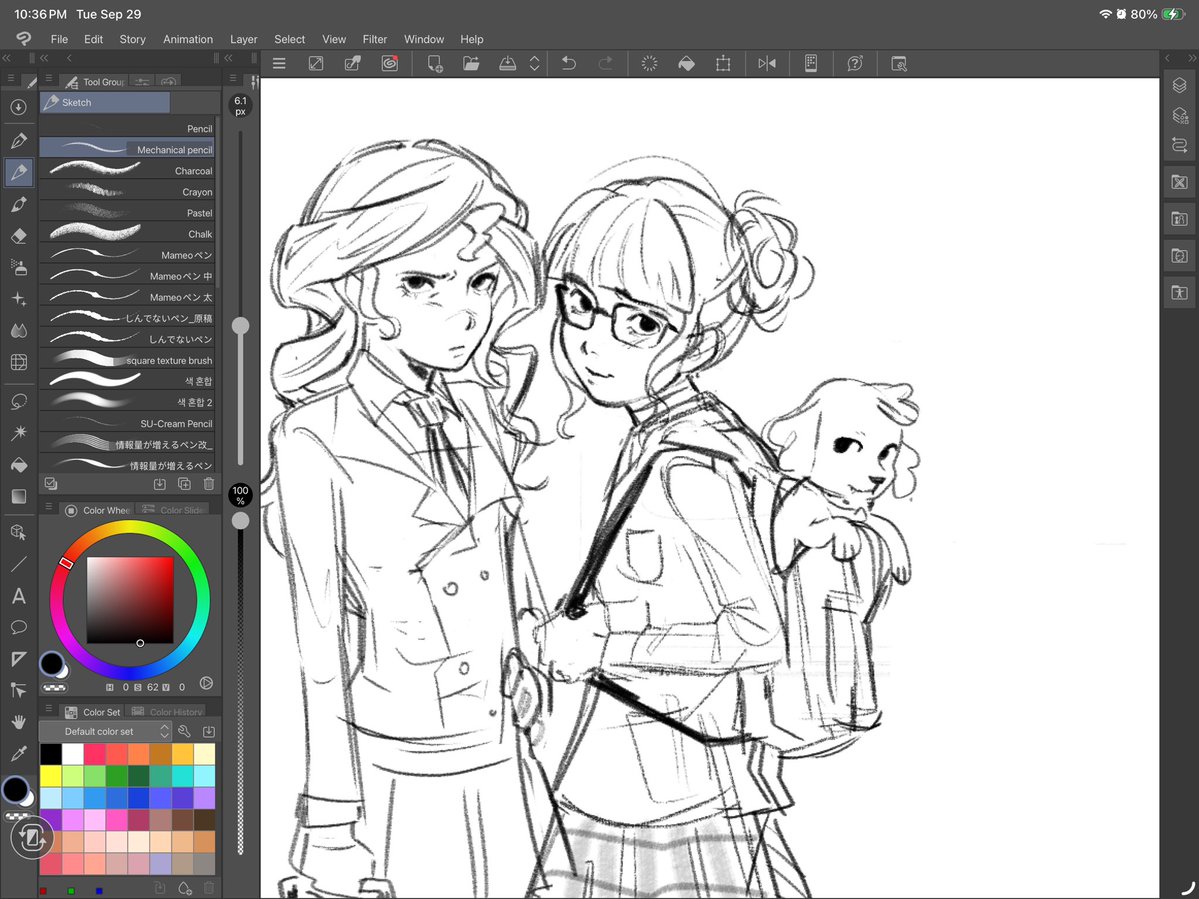The width and height of the screenshot is (1199, 899).
Task: Select the Hand move tool
Action: [x=19, y=722]
